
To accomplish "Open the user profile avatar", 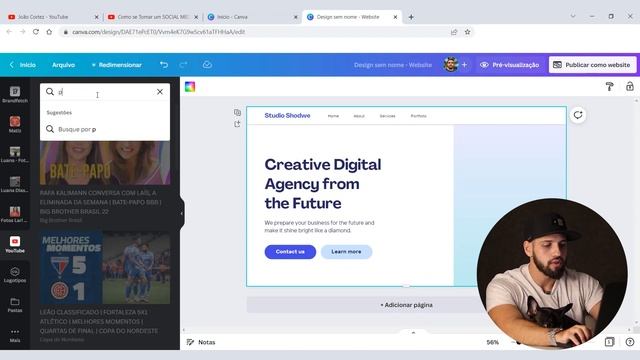I will coord(451,65).
